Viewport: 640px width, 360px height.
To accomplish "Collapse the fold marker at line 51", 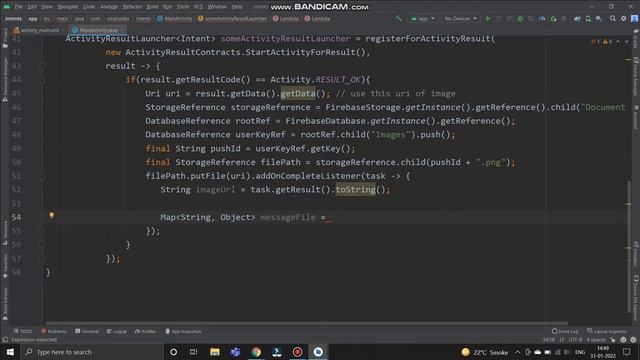I will 42,176.
